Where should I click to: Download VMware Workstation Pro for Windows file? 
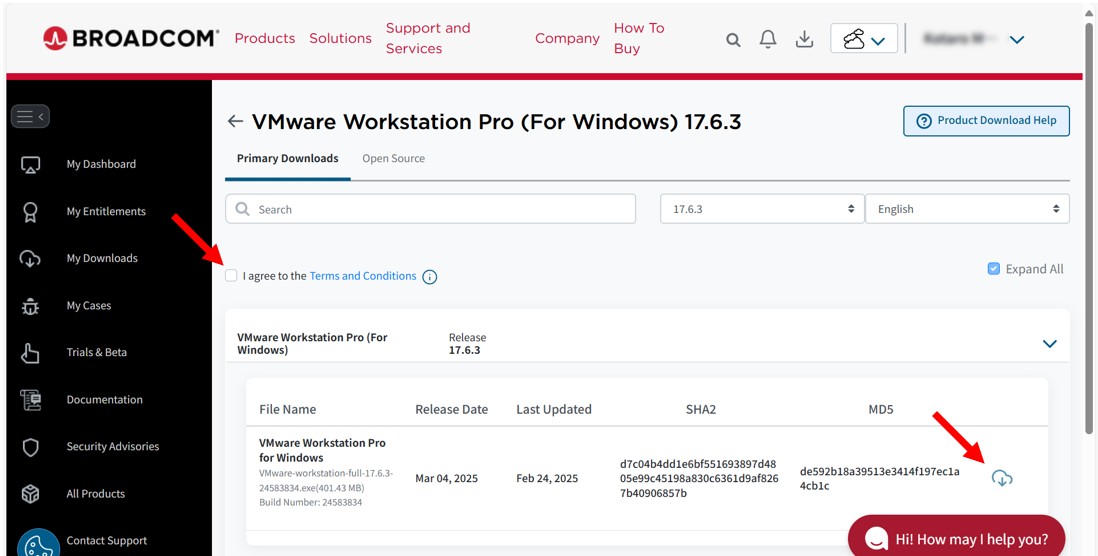(1002, 478)
